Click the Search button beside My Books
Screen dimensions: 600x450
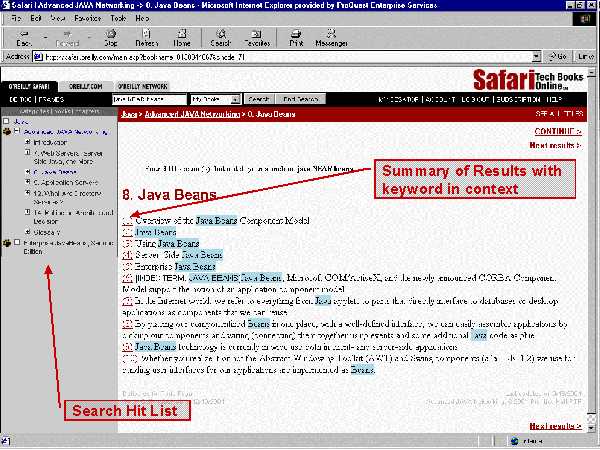coord(259,99)
